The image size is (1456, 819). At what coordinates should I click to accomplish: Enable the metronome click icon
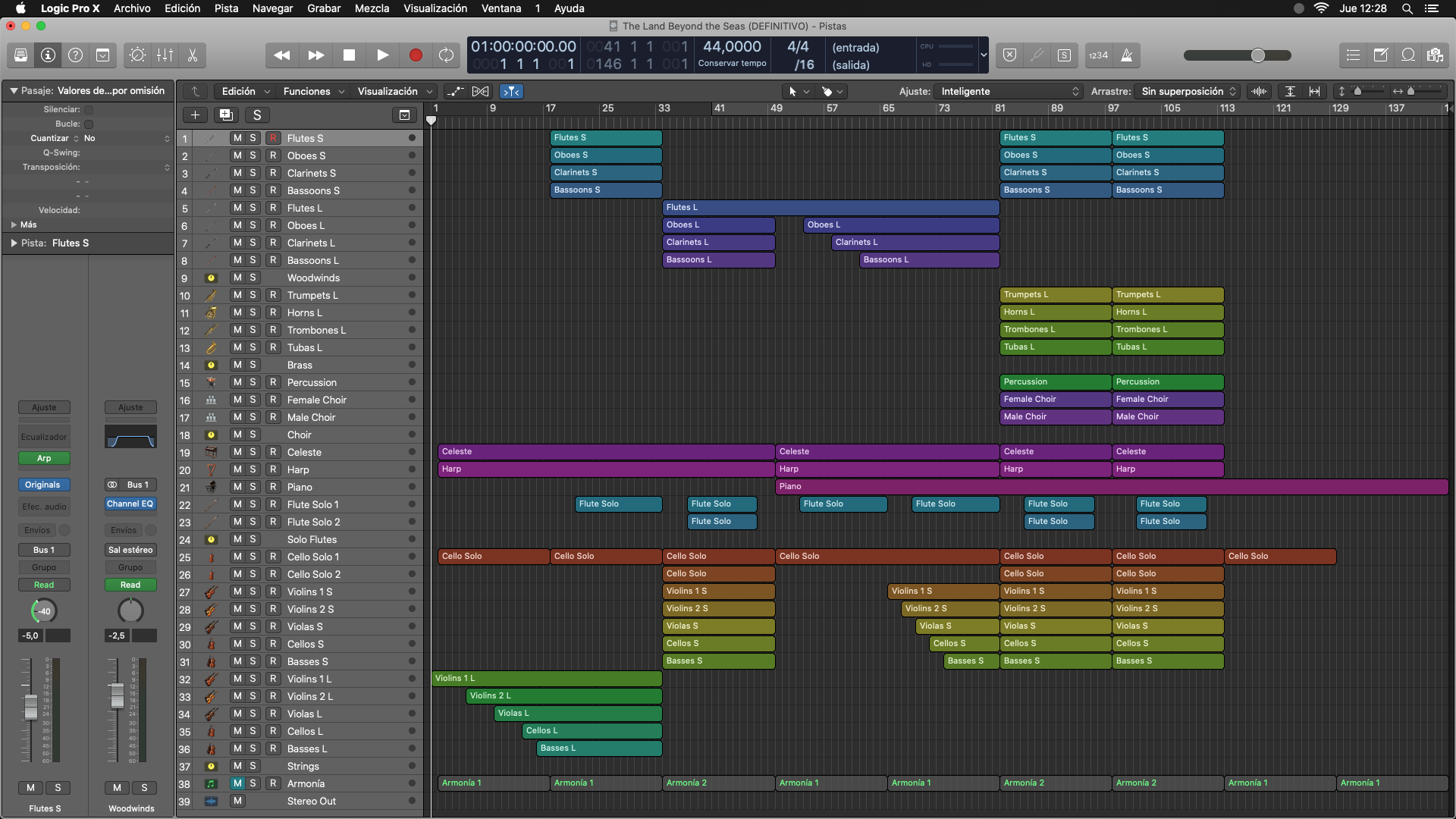[1127, 55]
